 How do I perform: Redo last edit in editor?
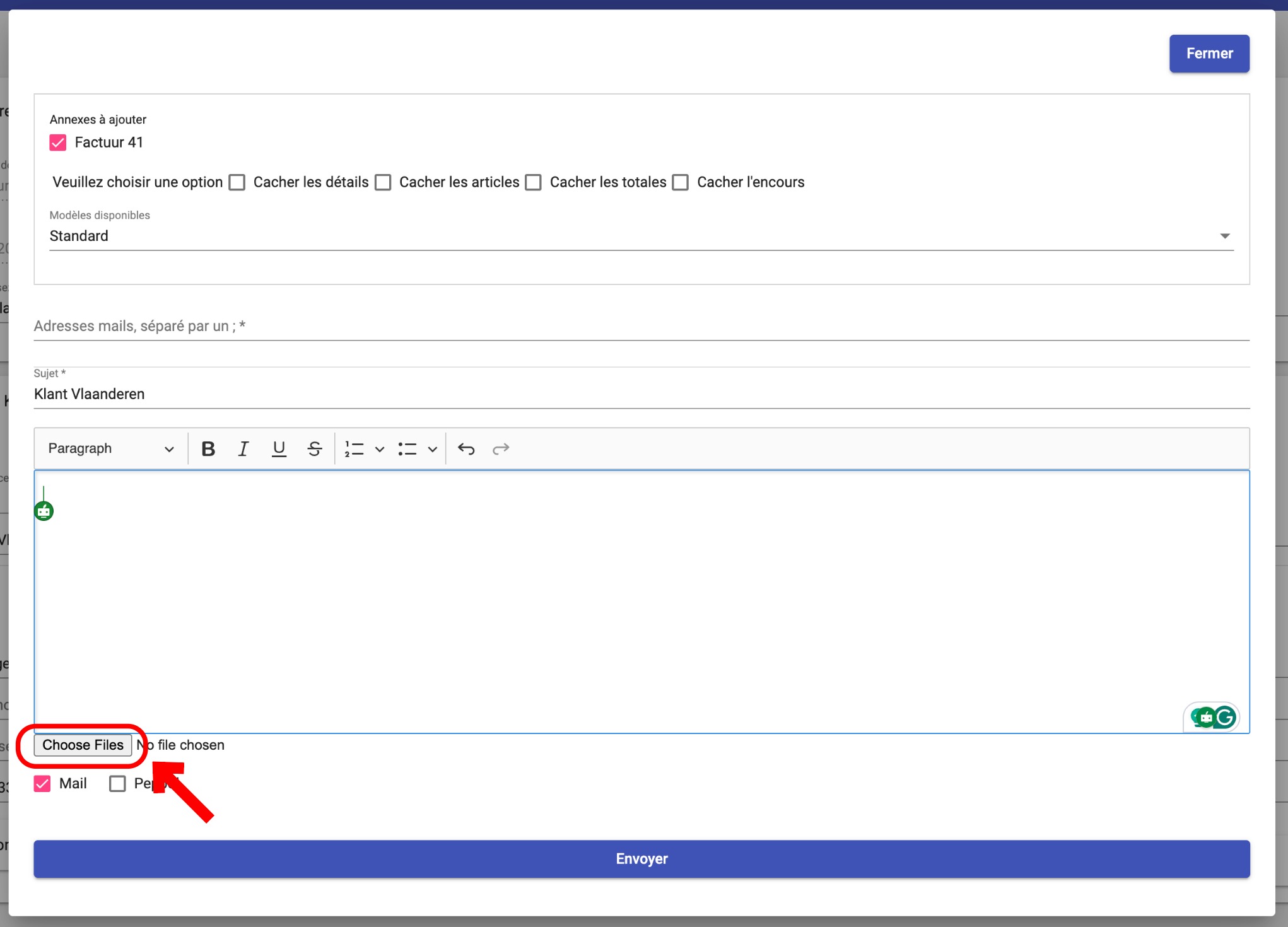(x=501, y=448)
